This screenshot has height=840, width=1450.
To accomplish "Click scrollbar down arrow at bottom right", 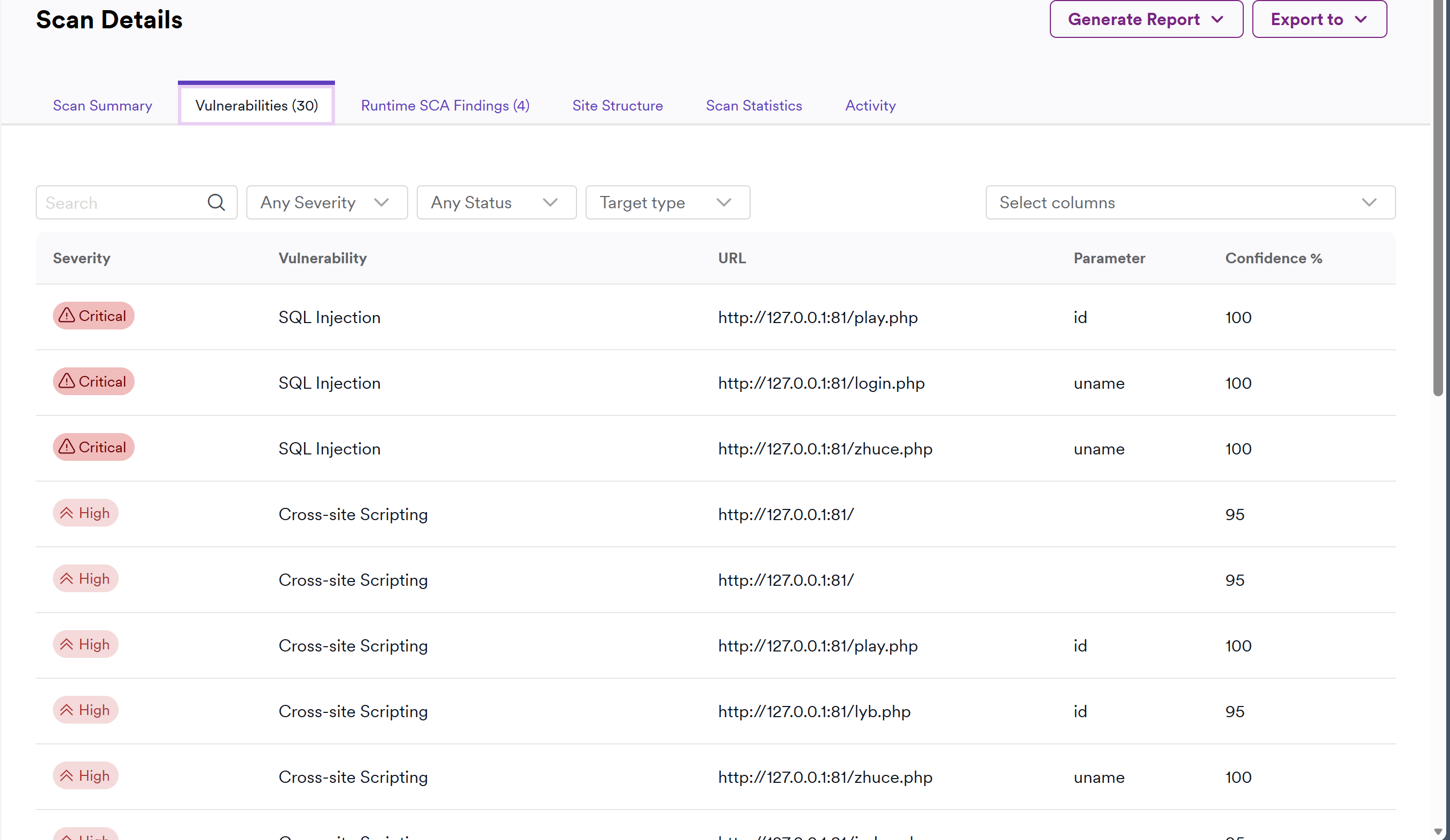I will tap(1438, 832).
